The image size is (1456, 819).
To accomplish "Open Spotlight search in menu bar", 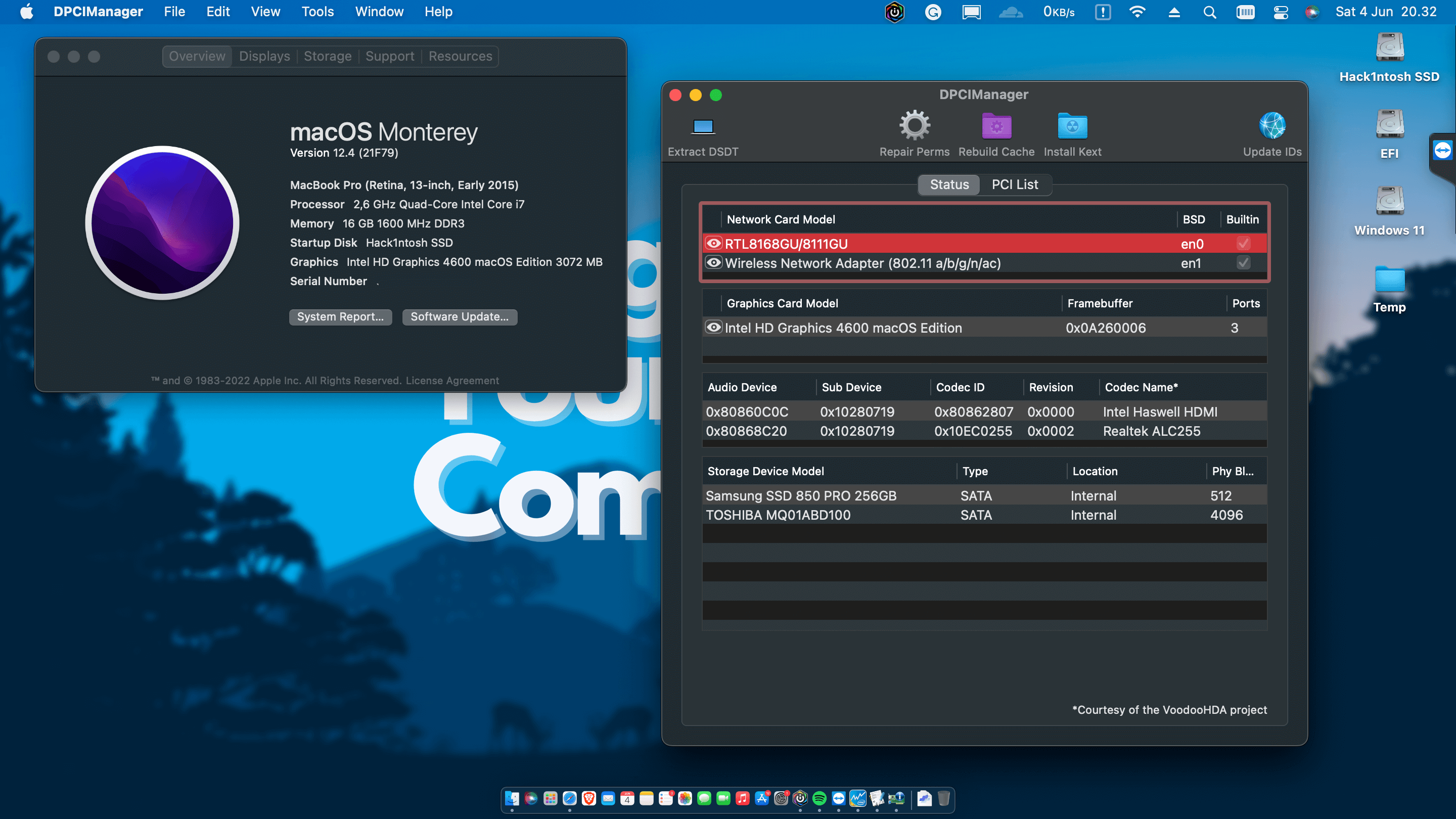I will tap(1209, 12).
